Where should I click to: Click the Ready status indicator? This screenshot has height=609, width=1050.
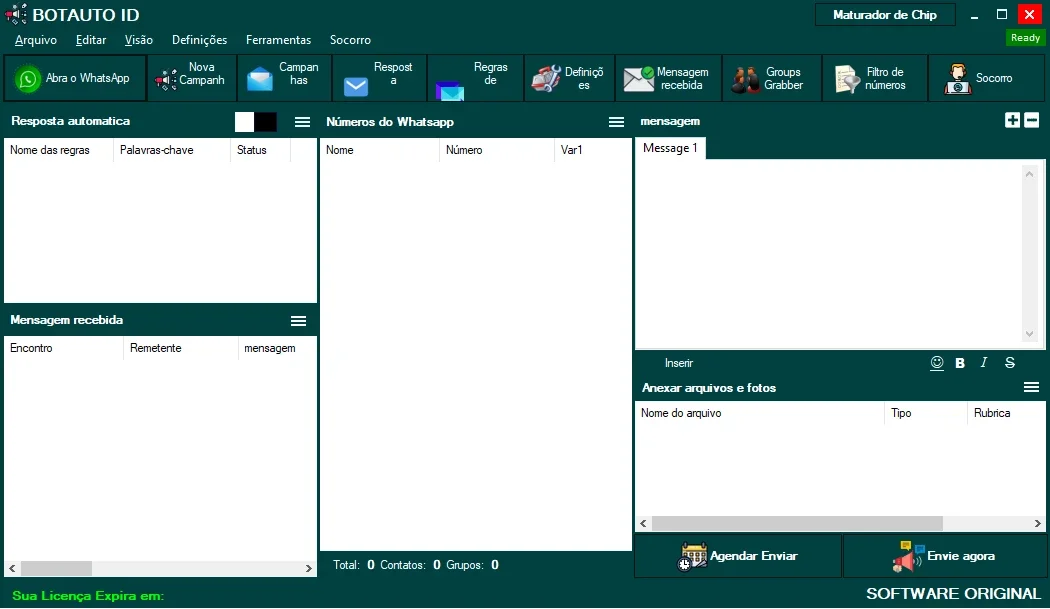1025,38
